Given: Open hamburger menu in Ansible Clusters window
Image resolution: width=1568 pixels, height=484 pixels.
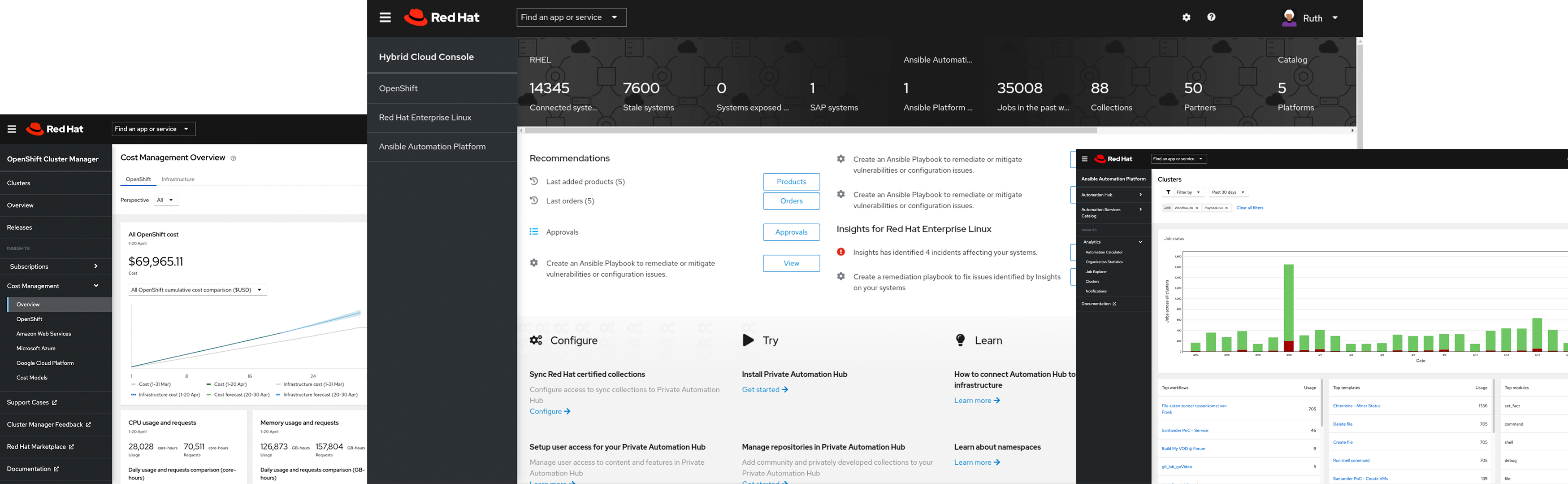Looking at the screenshot, I should (1084, 159).
